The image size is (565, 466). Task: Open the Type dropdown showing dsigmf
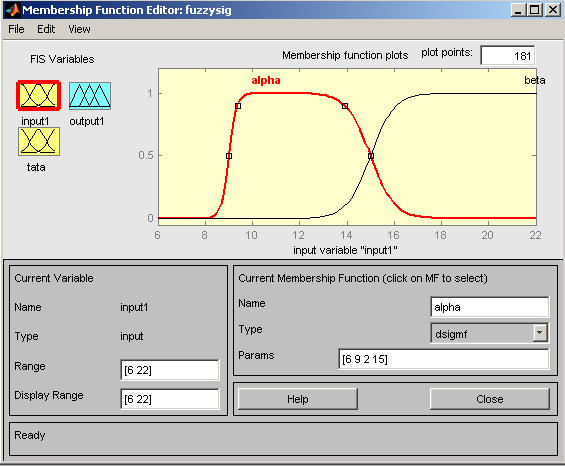coord(489,333)
